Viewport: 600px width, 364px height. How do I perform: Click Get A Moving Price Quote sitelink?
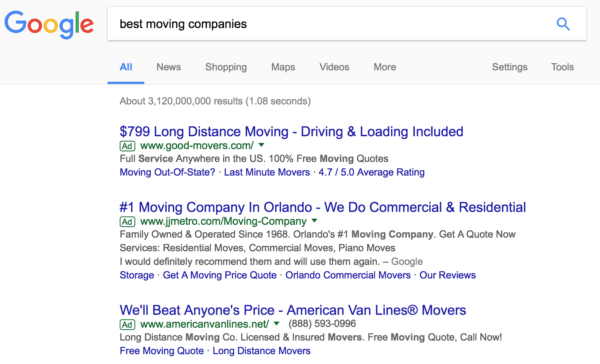[220, 275]
